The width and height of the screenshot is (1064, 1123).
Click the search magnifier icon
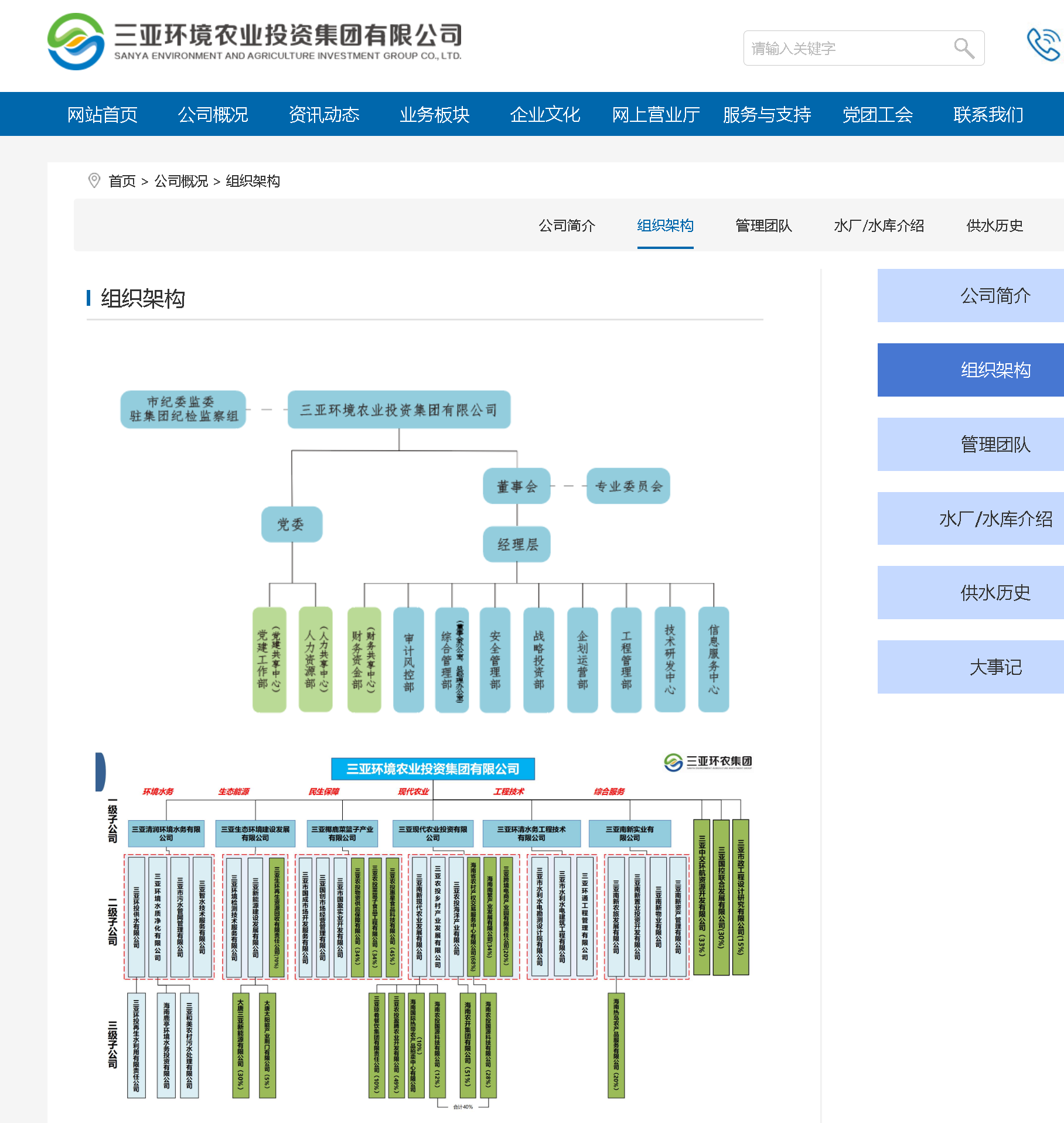[964, 48]
